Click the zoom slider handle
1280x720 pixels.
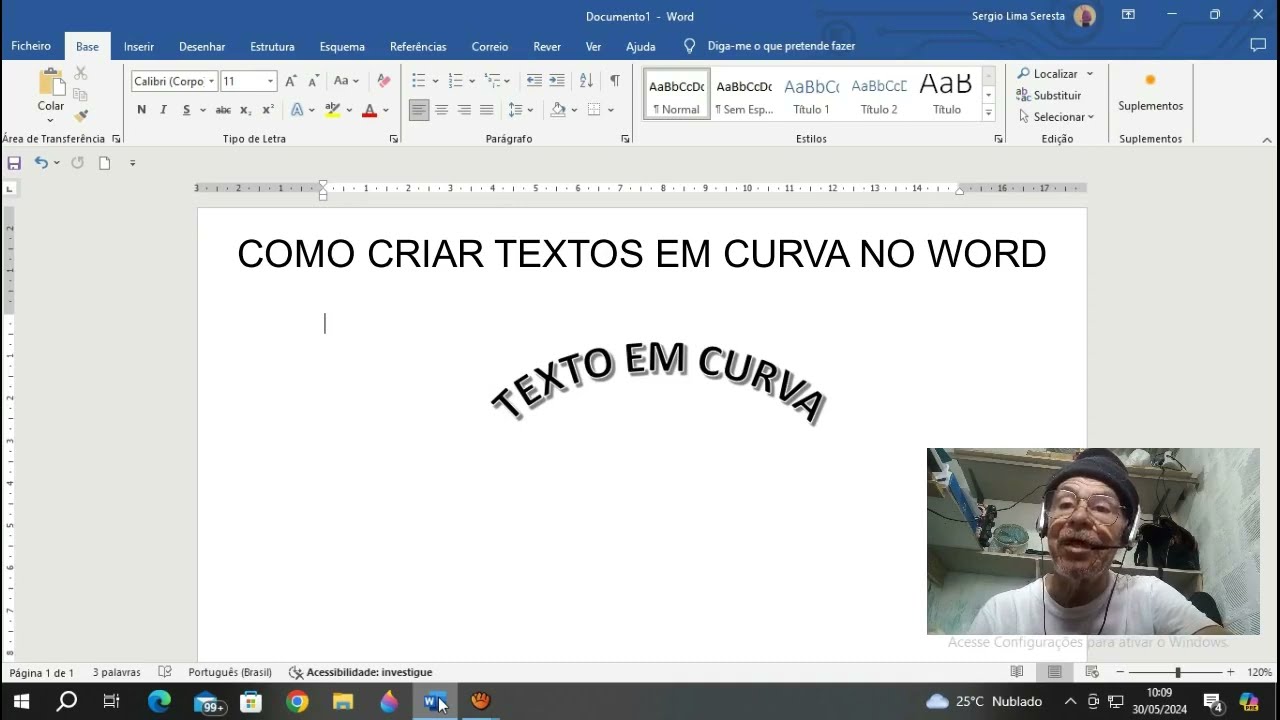pyautogui.click(x=1177, y=672)
